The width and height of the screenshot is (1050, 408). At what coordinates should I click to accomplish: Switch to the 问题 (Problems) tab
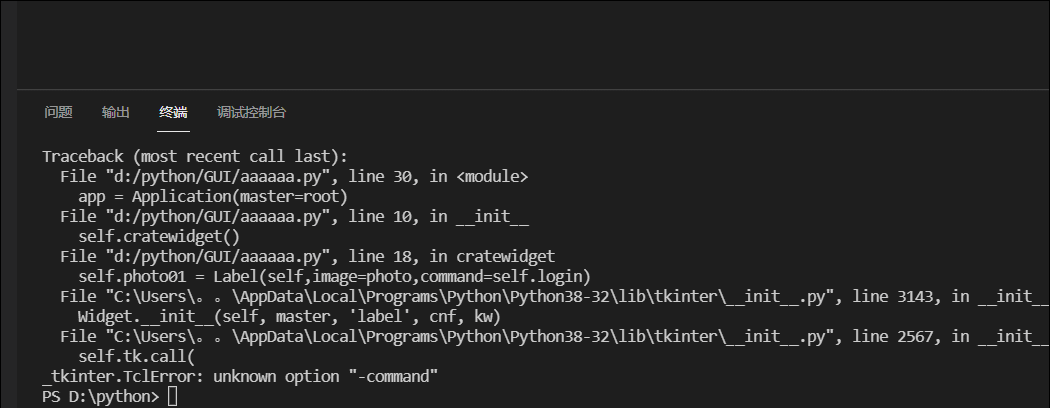58,113
